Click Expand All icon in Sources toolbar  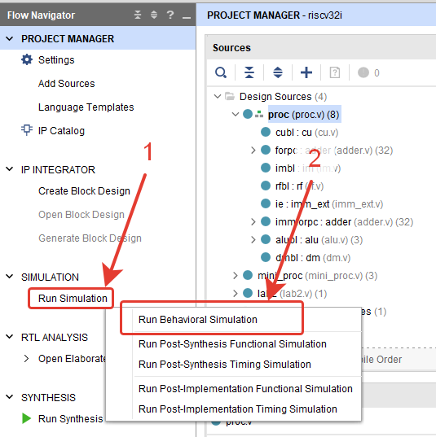278,72
